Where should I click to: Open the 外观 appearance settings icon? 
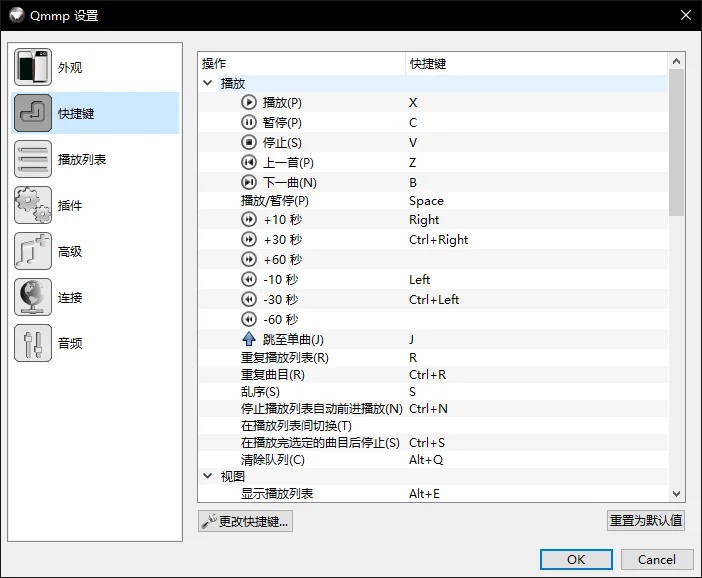coord(33,67)
